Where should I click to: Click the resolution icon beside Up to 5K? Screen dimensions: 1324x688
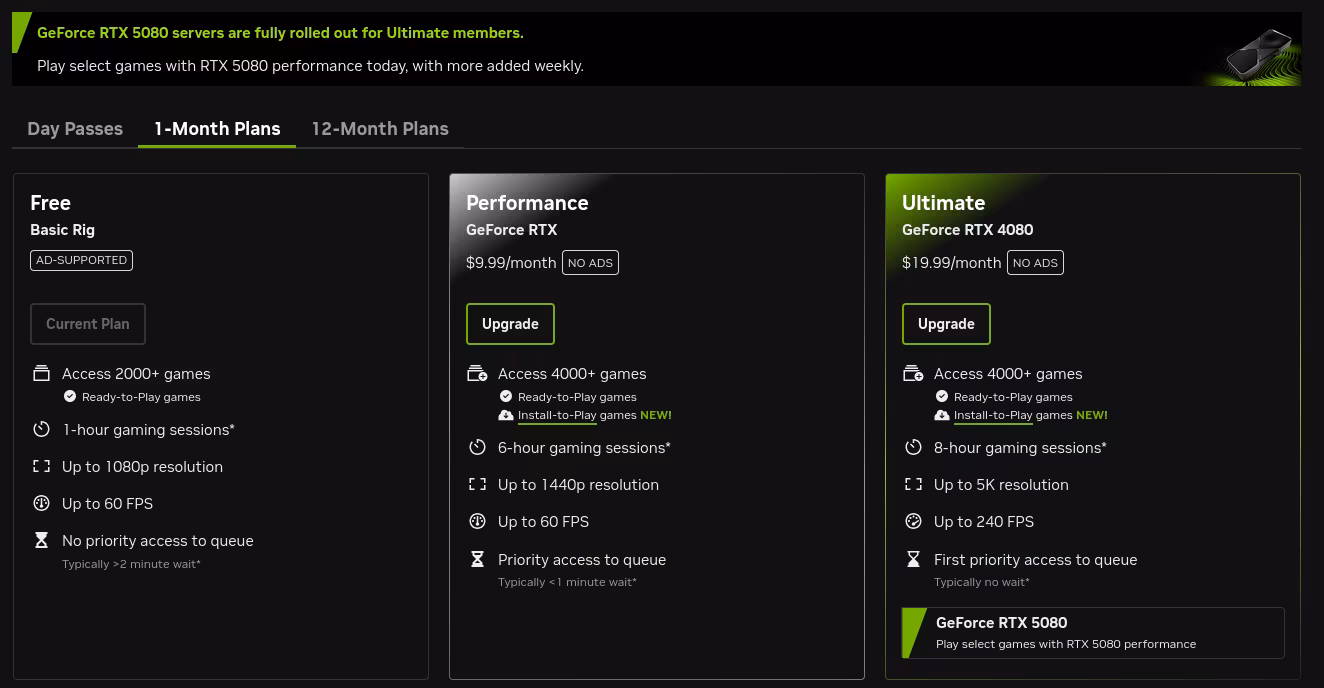point(913,484)
